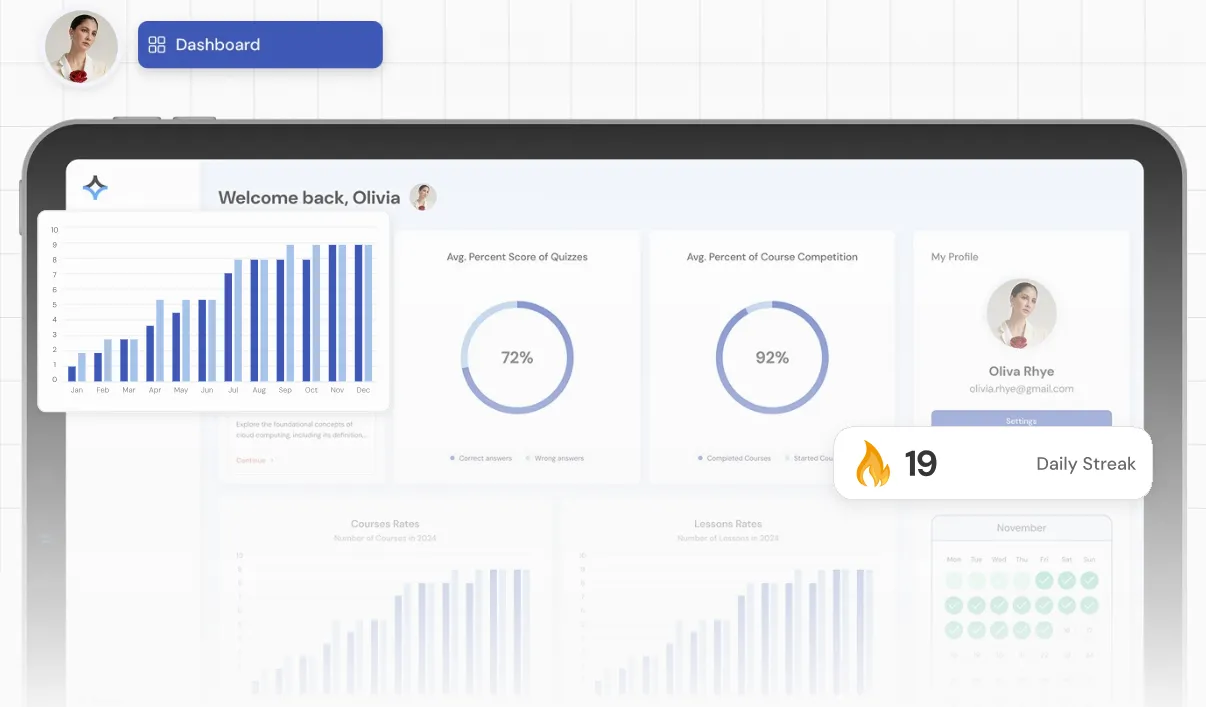The height and width of the screenshot is (707, 1206).
Task: Open the top-left user avatar photo
Action: tap(82, 48)
